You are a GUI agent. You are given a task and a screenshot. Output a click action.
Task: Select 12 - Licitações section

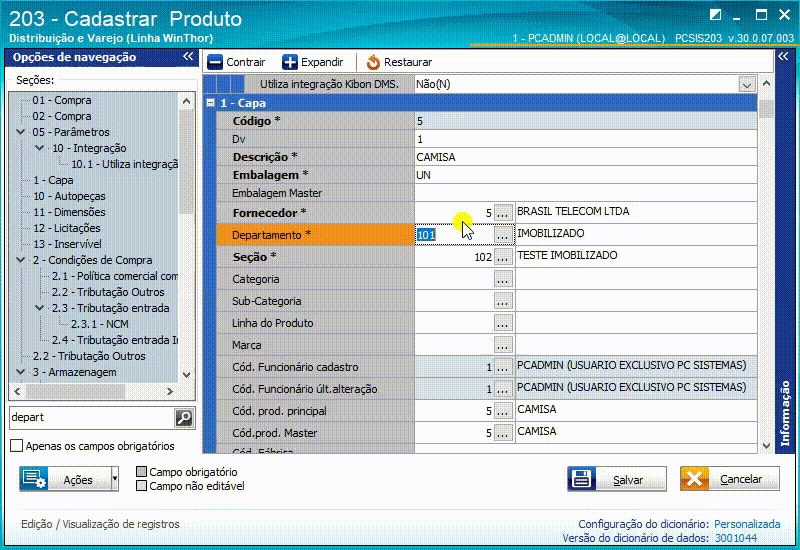click(x=67, y=228)
